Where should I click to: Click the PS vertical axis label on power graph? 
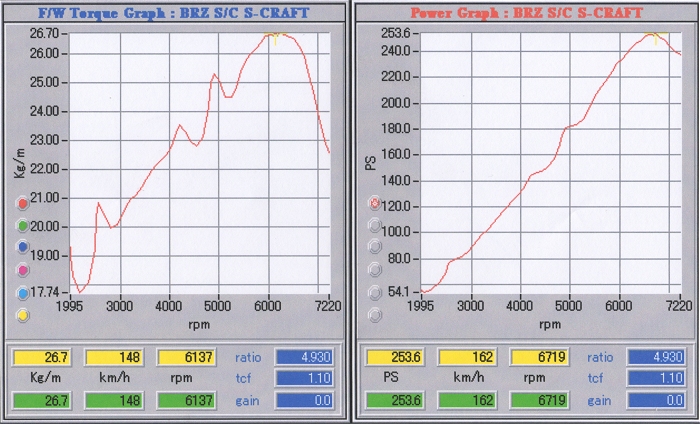tap(371, 162)
